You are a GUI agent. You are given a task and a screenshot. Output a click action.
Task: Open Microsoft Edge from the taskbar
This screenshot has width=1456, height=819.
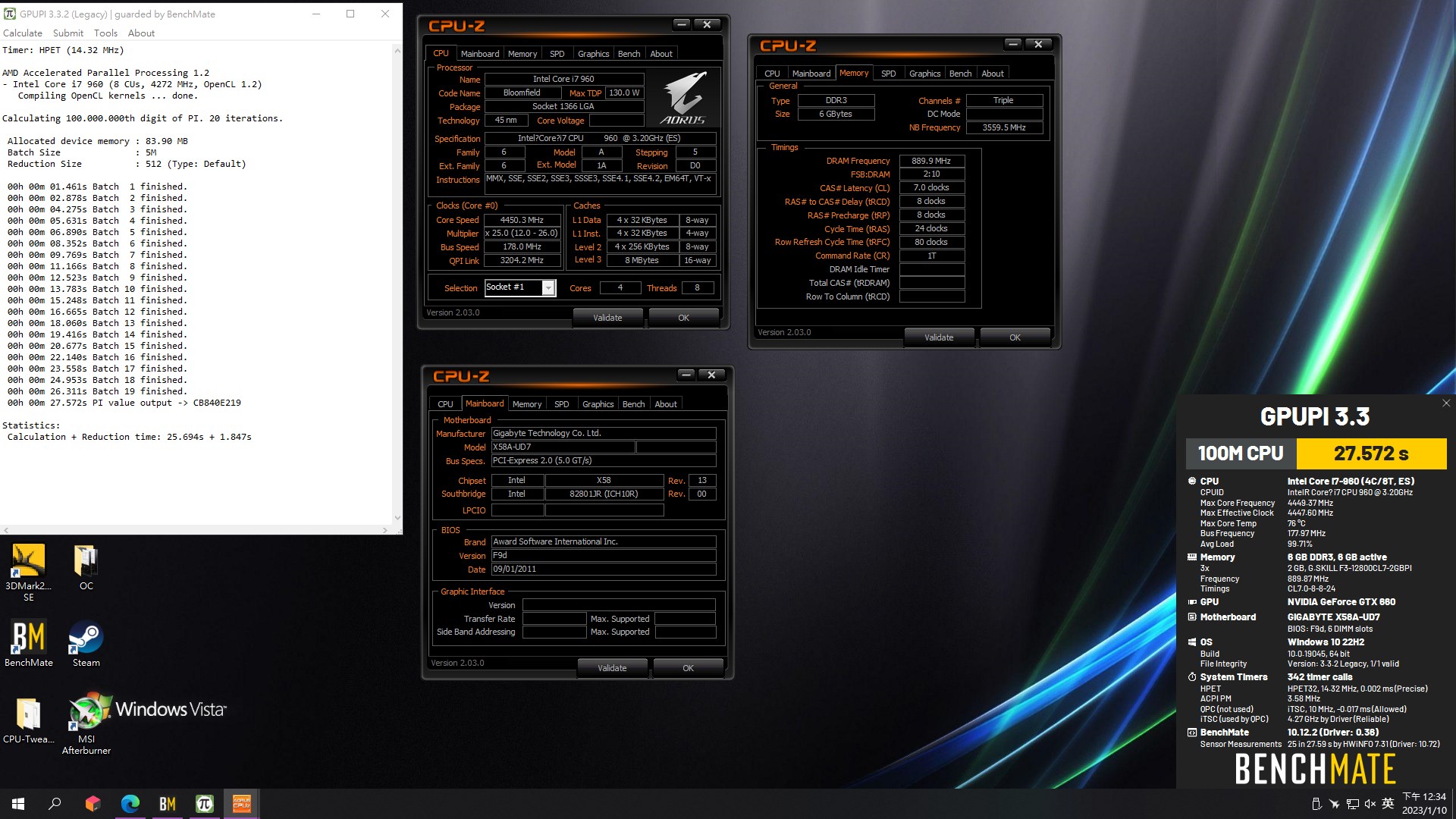point(130,804)
